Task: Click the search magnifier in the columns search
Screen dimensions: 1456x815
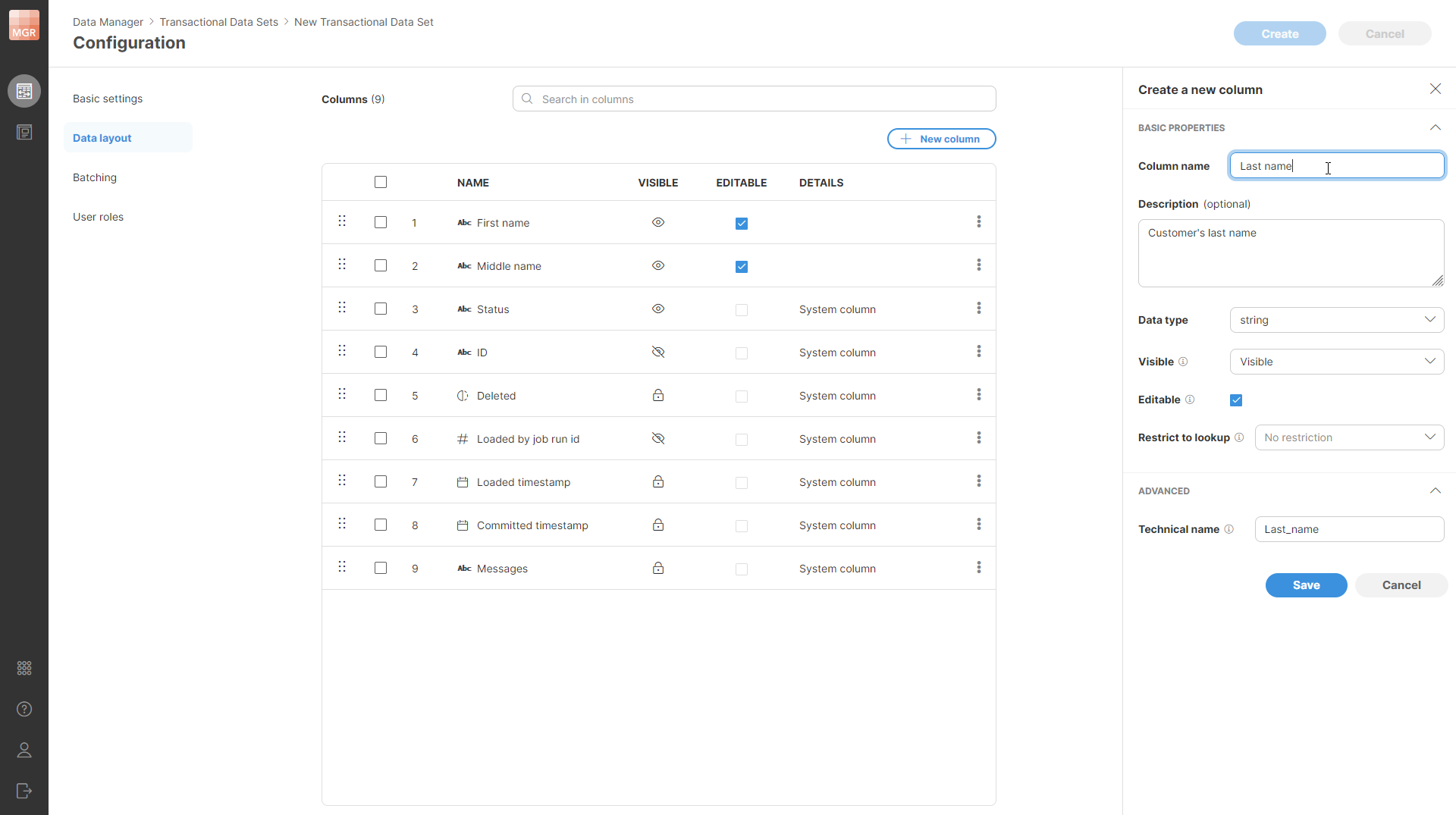Action: coord(527,99)
